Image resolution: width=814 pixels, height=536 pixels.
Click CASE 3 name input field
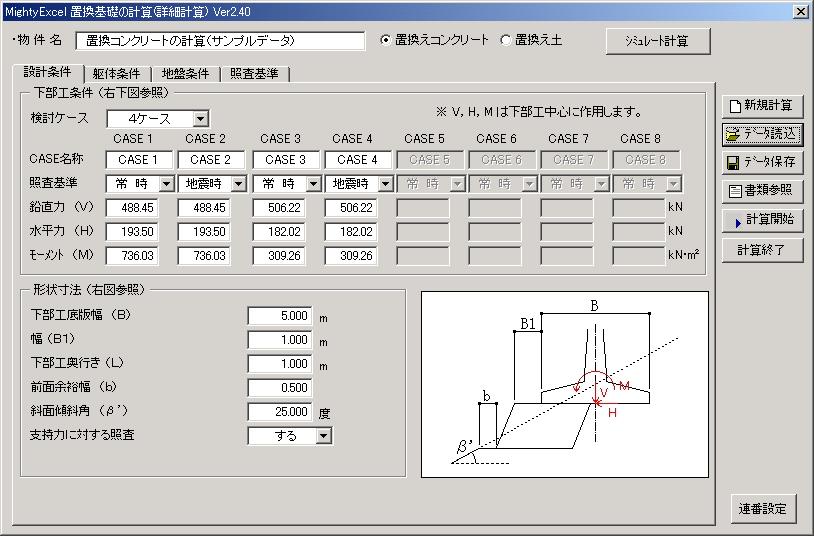pos(286,160)
